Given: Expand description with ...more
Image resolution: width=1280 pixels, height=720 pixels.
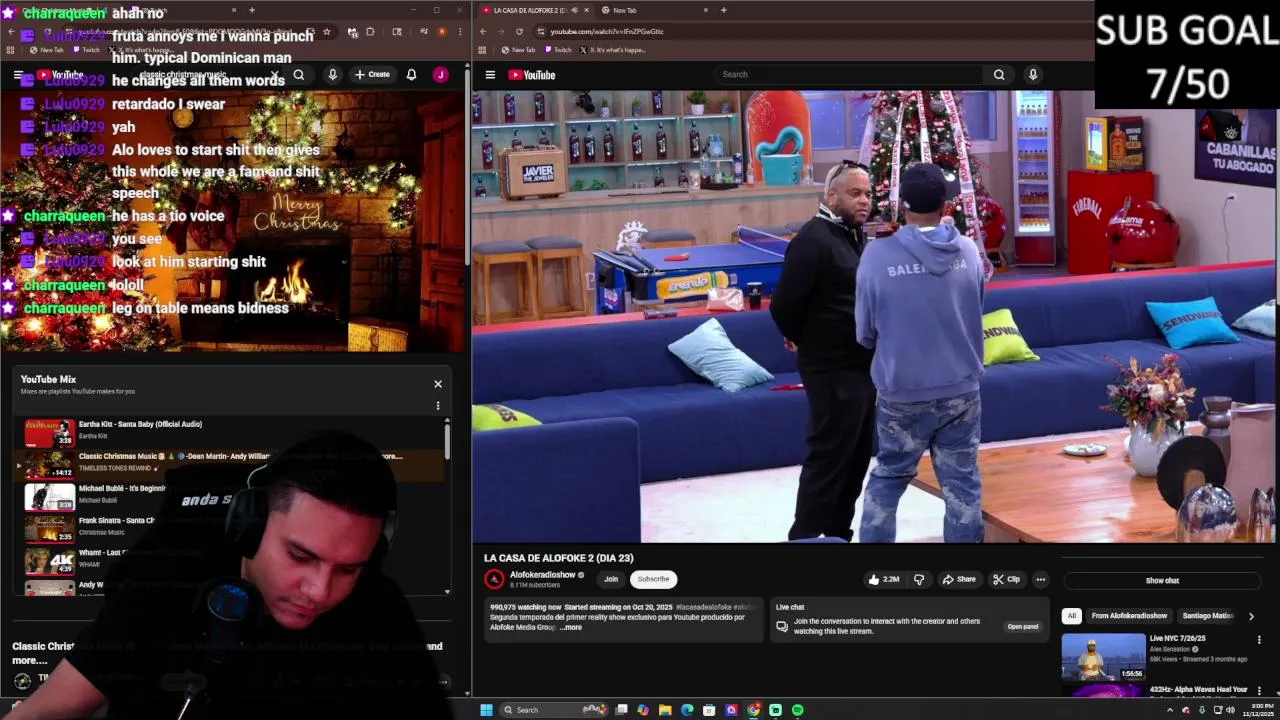Looking at the screenshot, I should [570, 627].
